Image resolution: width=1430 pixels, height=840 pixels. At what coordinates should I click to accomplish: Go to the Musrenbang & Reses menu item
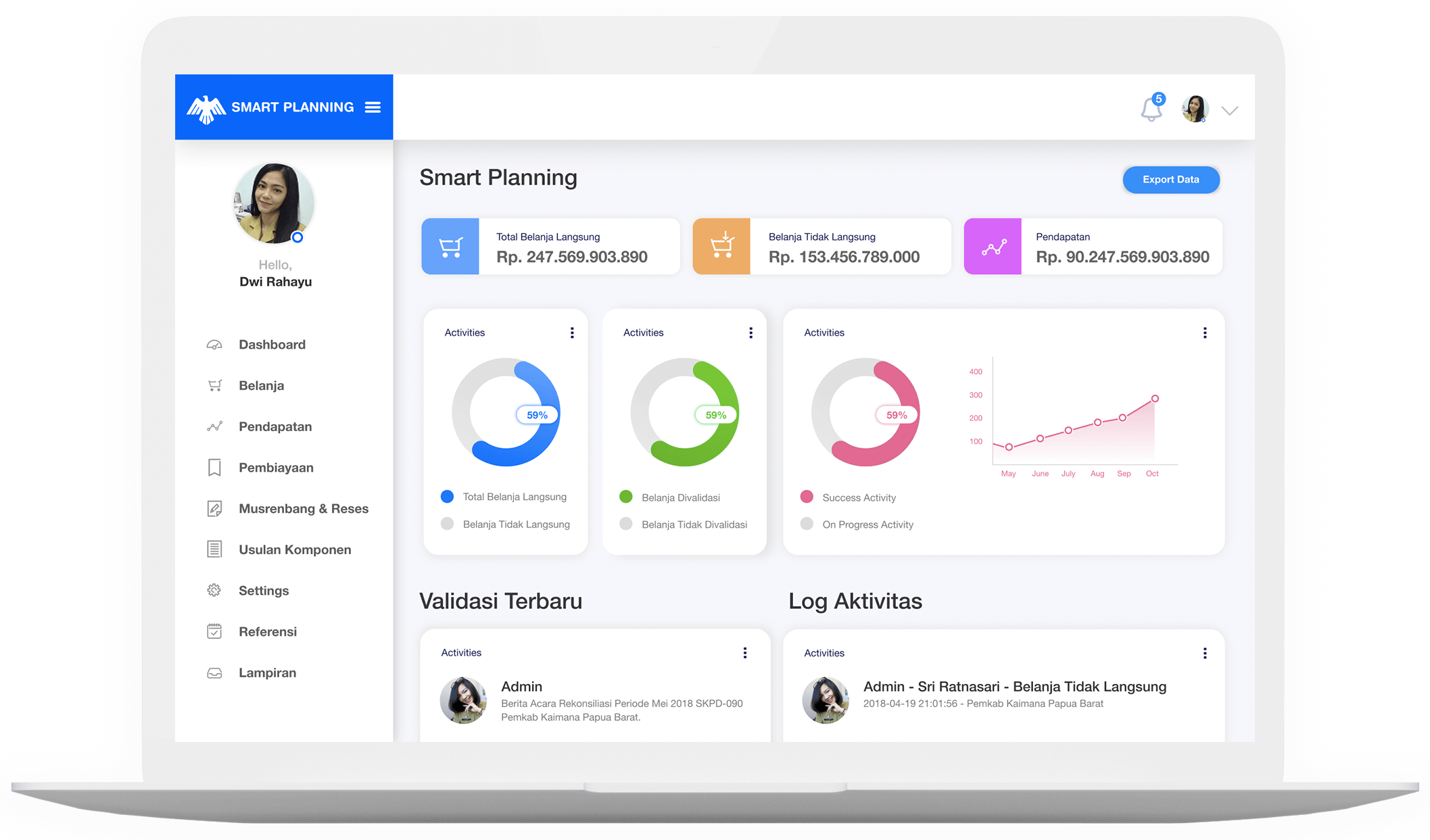coord(303,509)
